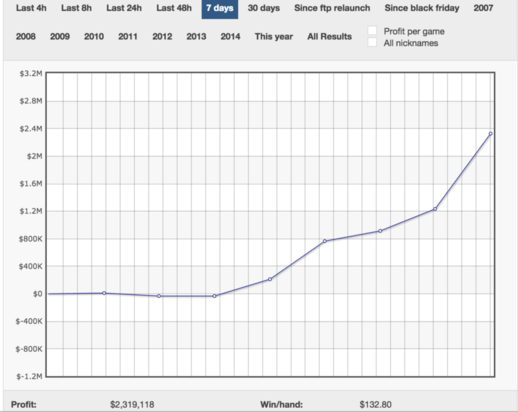Select the Last 4h time range
This screenshot has height=412, width=518.
point(31,8)
